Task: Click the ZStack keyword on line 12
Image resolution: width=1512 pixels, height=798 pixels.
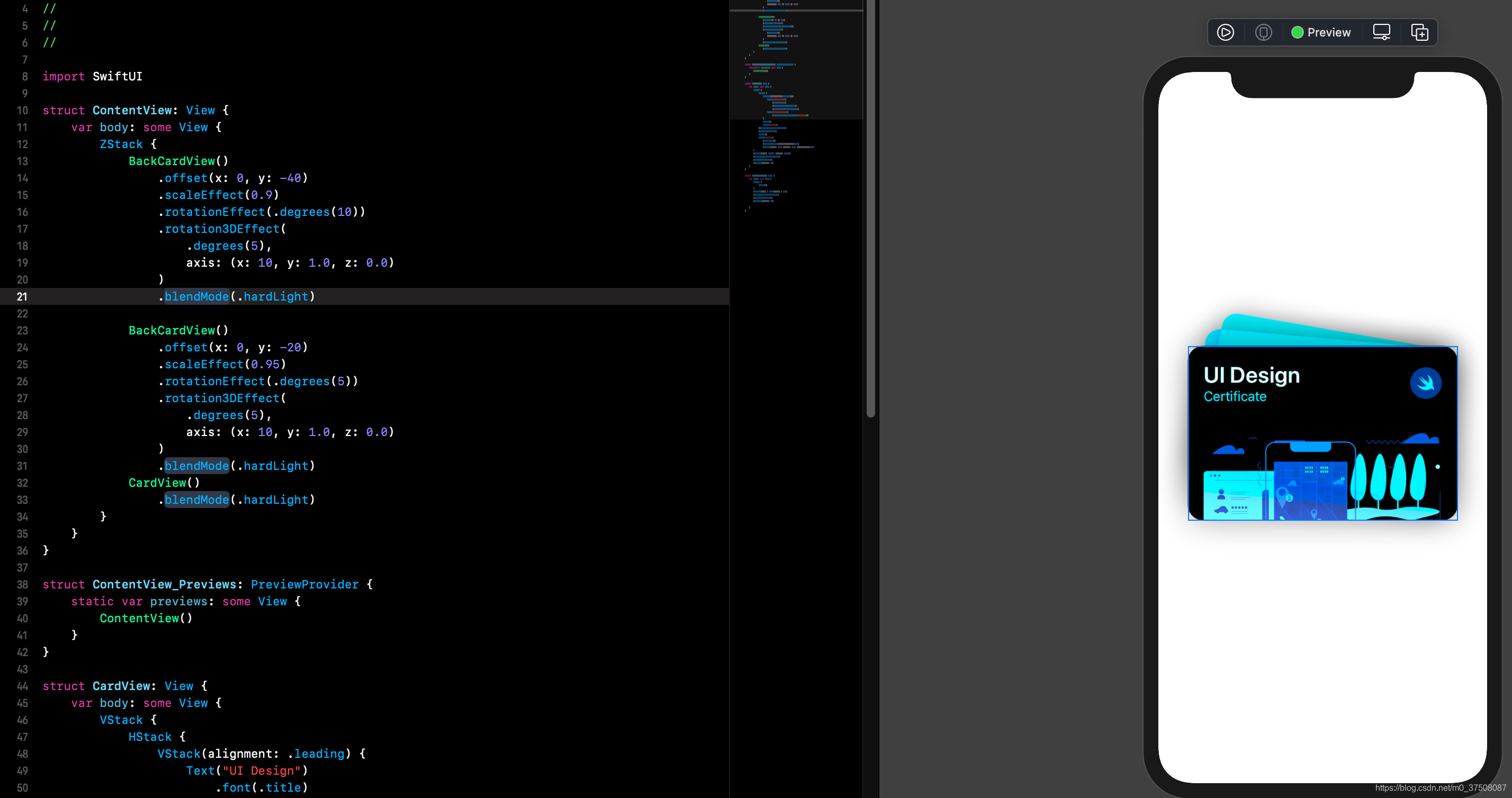Action: point(121,144)
